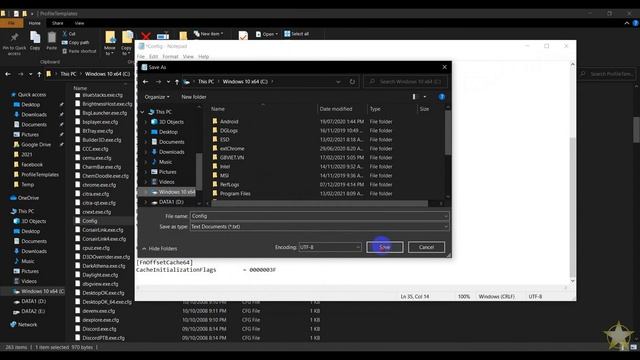Click Save in the Save As dialog
Image resolution: width=640 pixels, height=360 pixels.
(x=384, y=247)
